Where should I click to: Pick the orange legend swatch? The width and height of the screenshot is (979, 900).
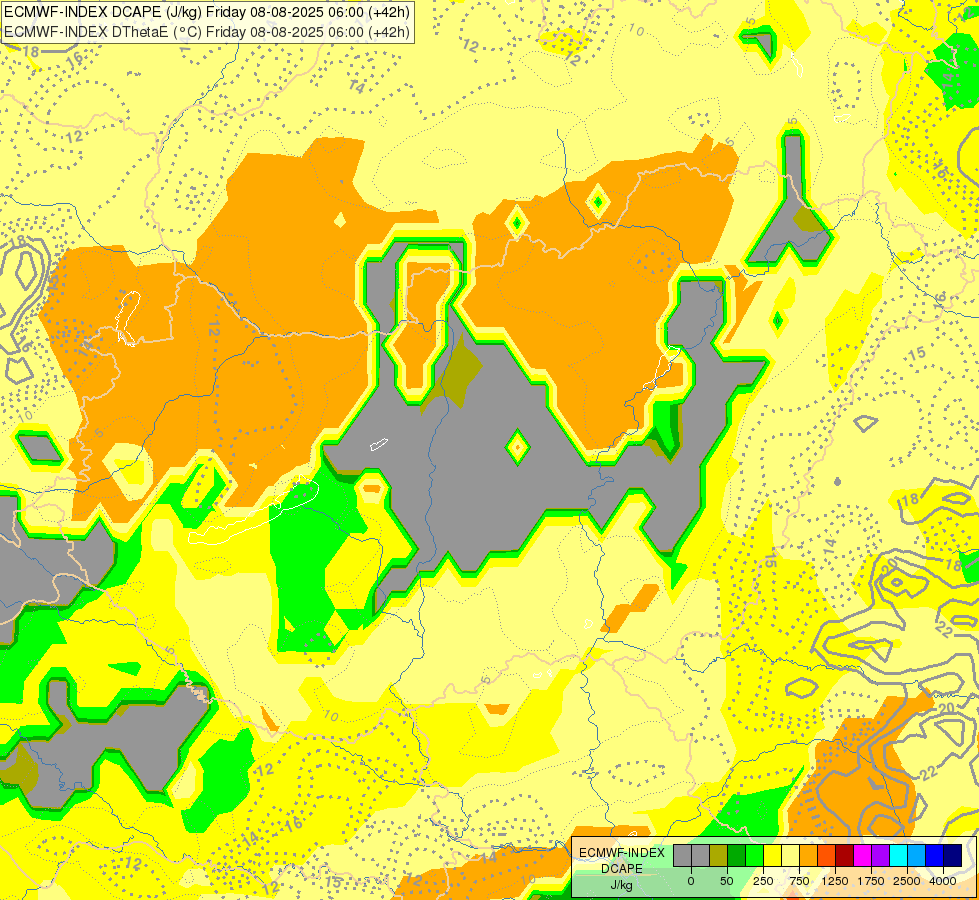pyautogui.click(x=809, y=855)
